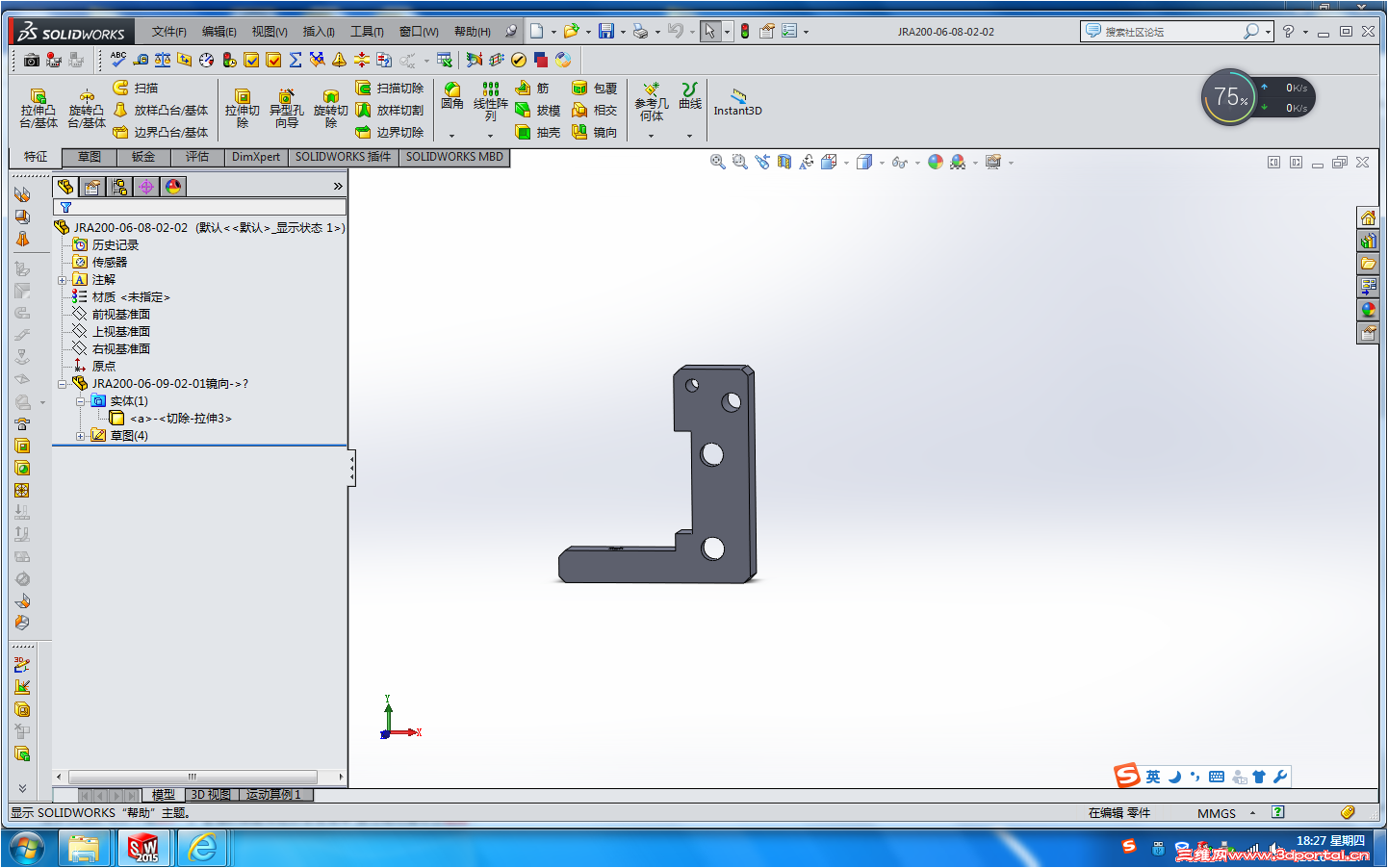Run the ABC spelling check tool
This screenshot has width=1388, height=868.
pos(118,60)
